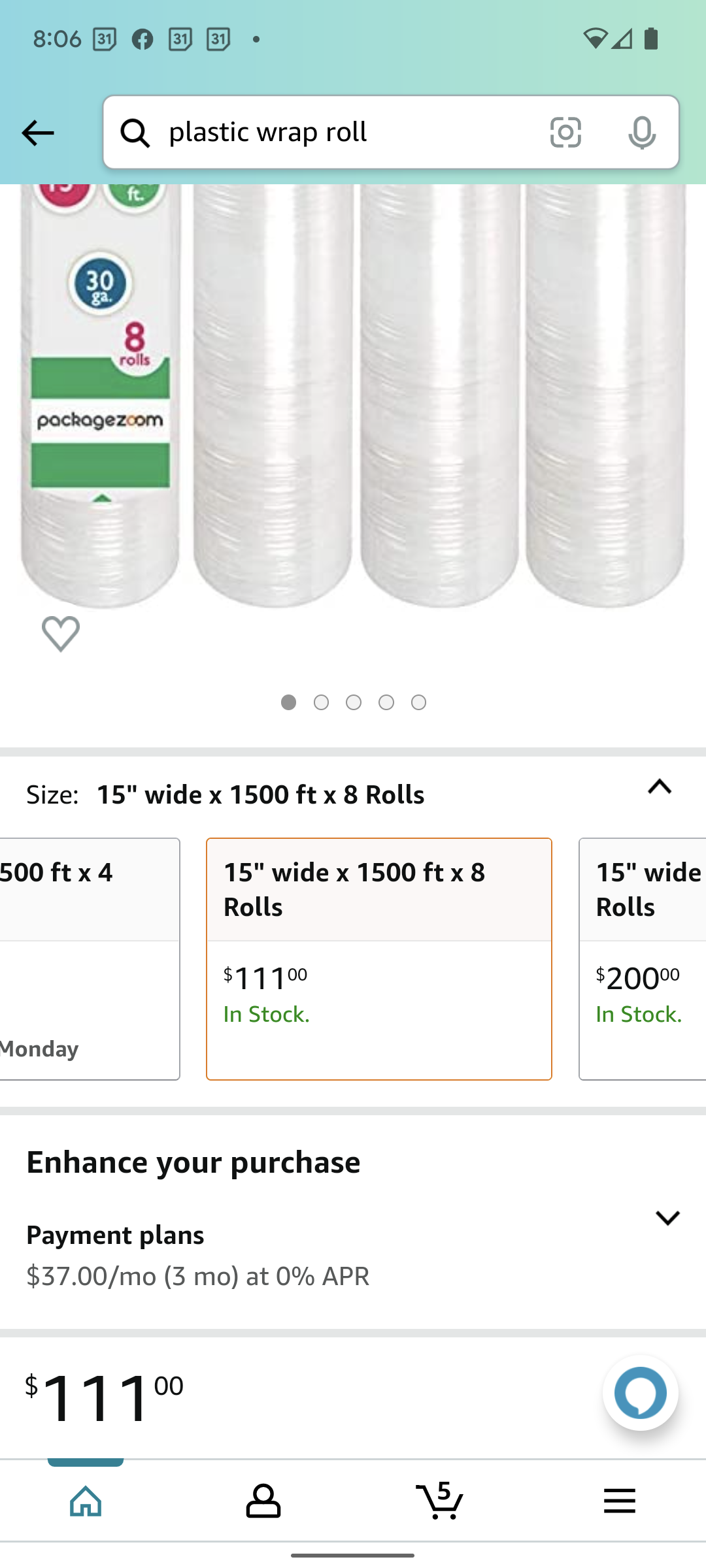Collapse the Size options section
Screen dimensions: 706x1568
click(x=660, y=787)
